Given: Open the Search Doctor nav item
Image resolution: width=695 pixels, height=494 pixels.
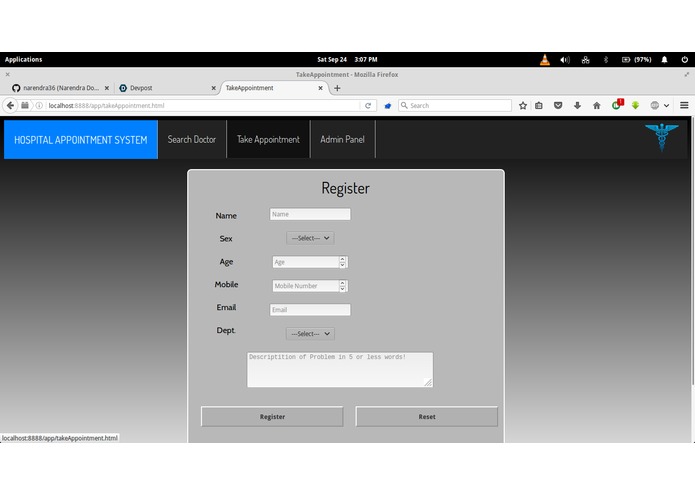Looking at the screenshot, I should coord(192,139).
